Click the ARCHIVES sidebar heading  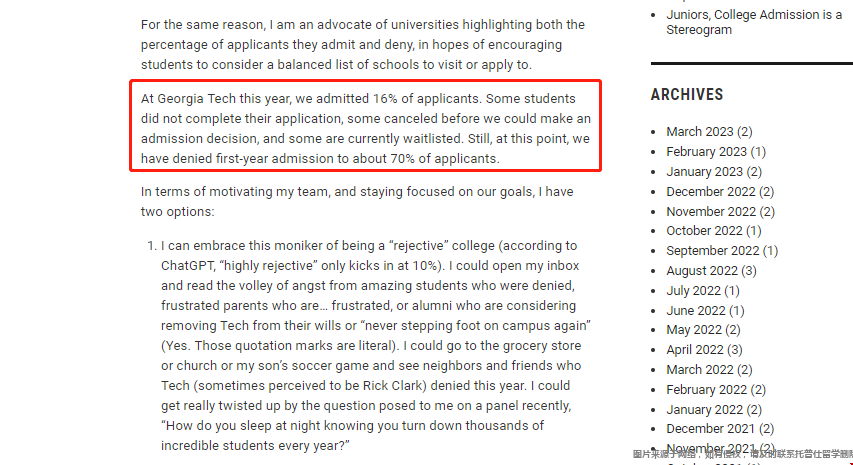(687, 95)
